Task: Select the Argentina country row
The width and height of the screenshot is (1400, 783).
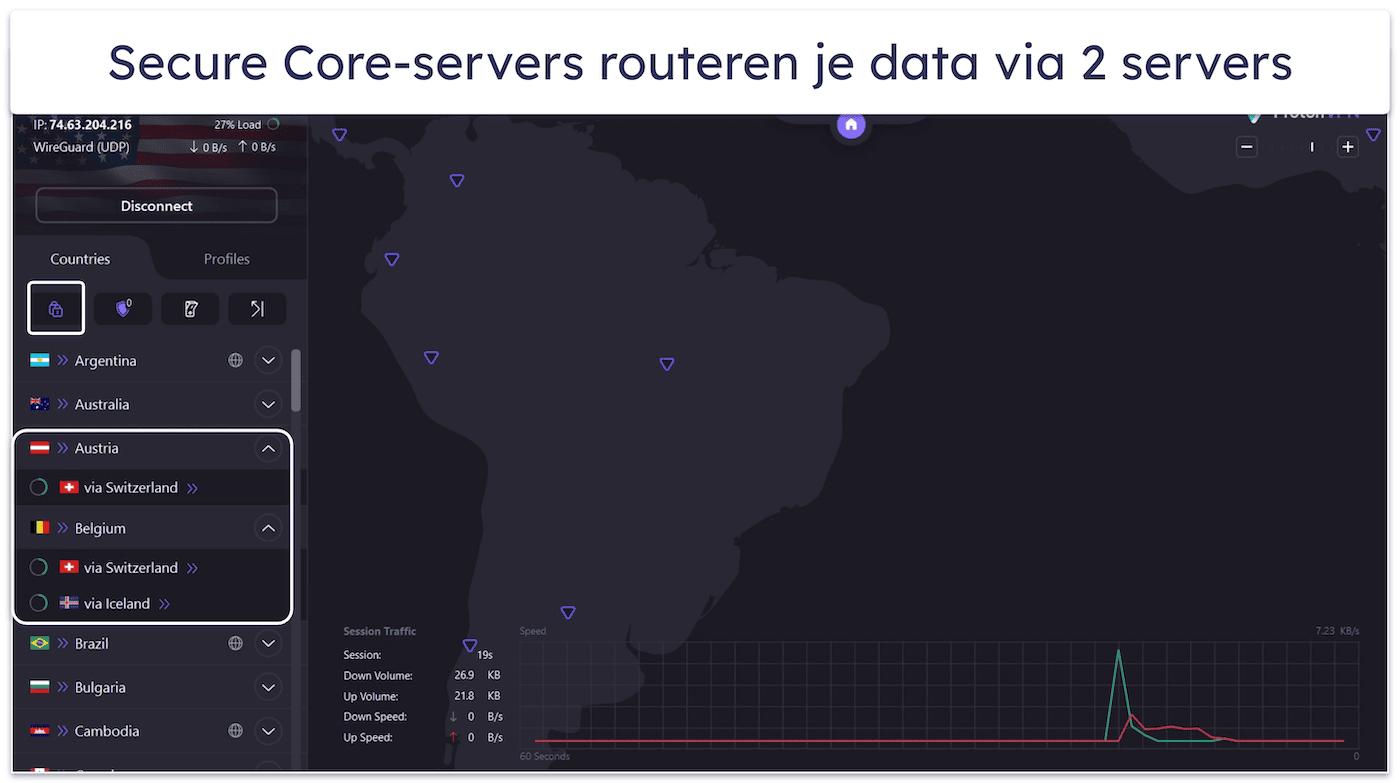Action: (153, 360)
